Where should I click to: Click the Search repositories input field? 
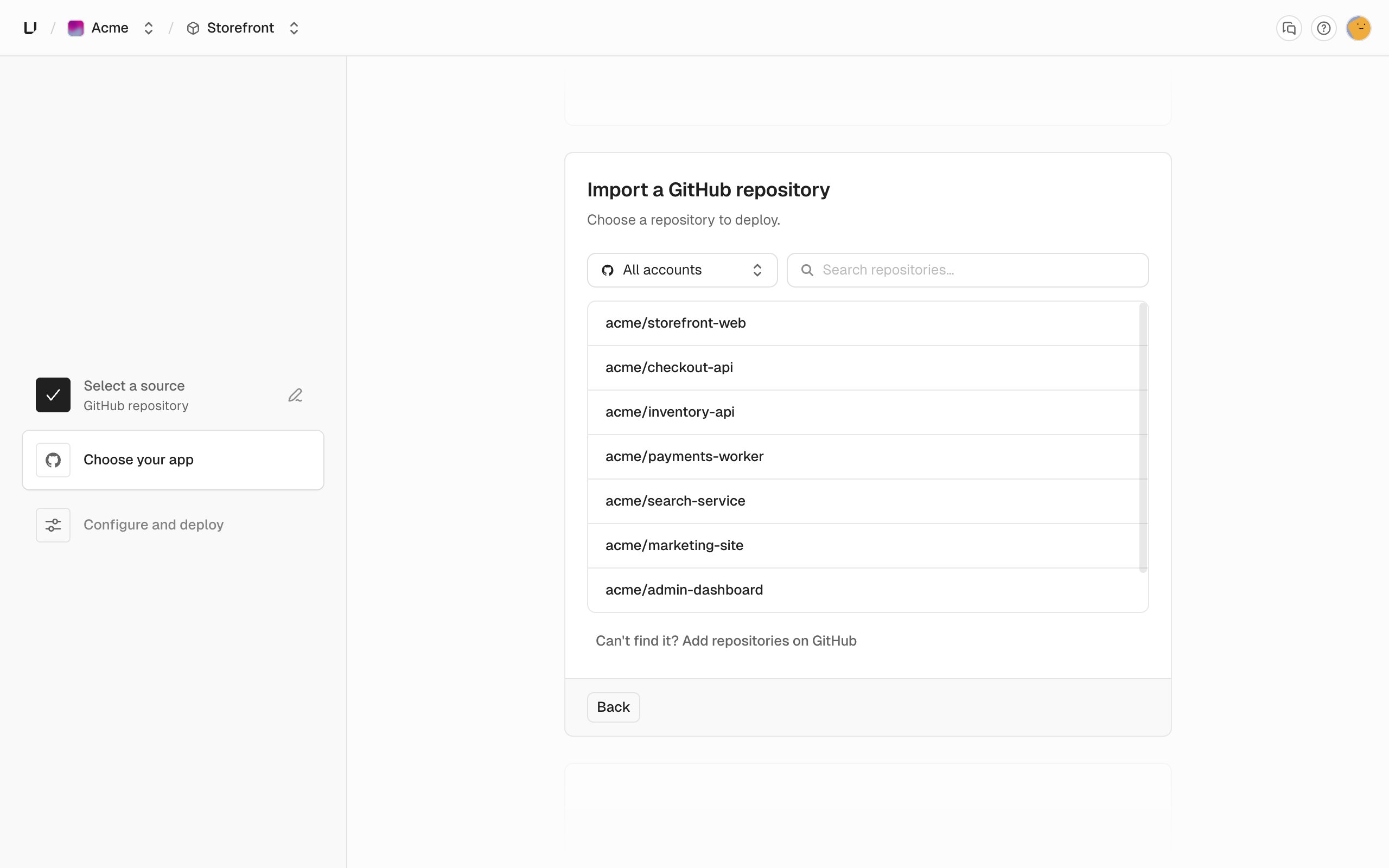(968, 270)
